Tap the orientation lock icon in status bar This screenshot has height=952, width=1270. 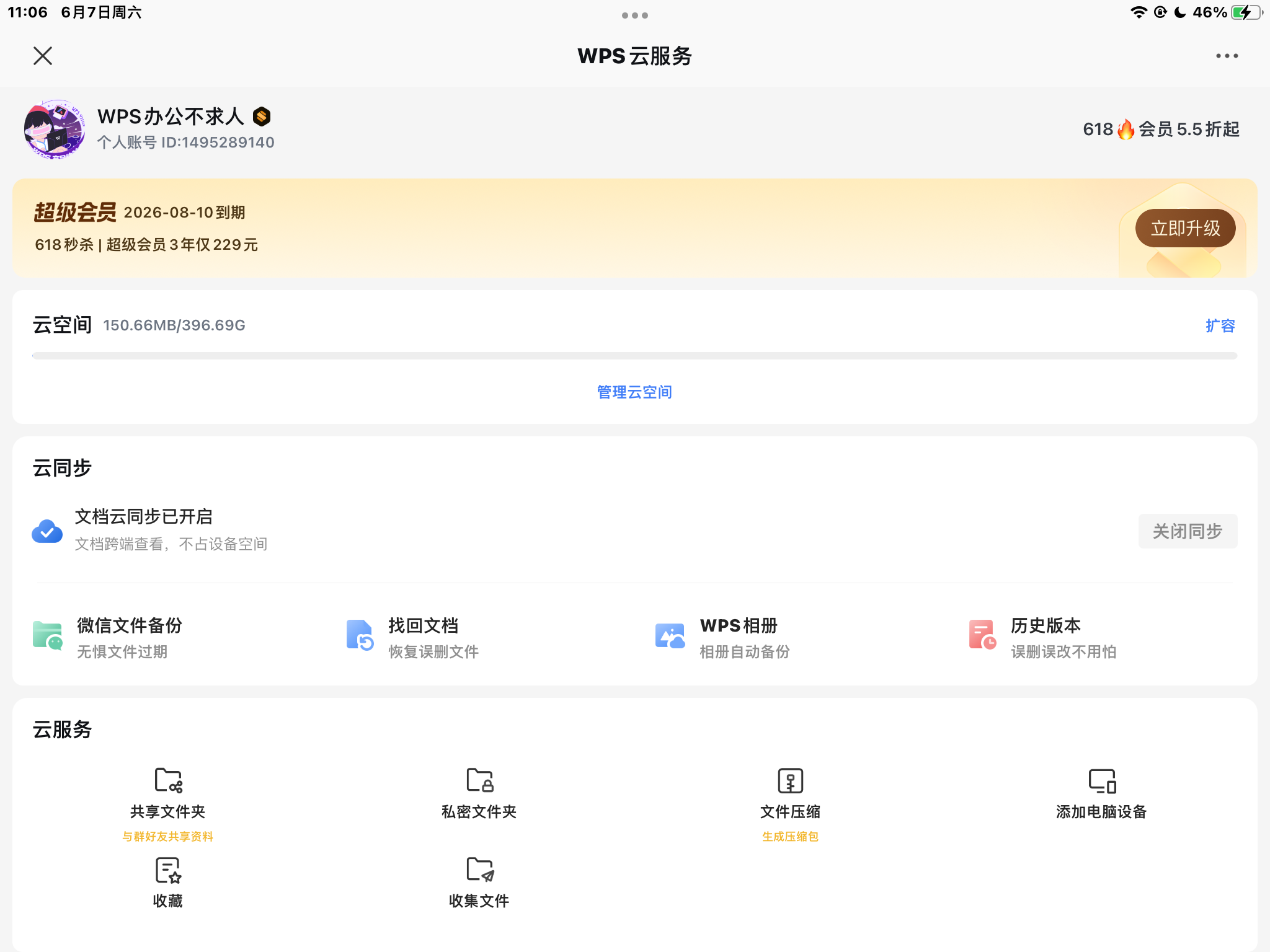coord(1160,12)
